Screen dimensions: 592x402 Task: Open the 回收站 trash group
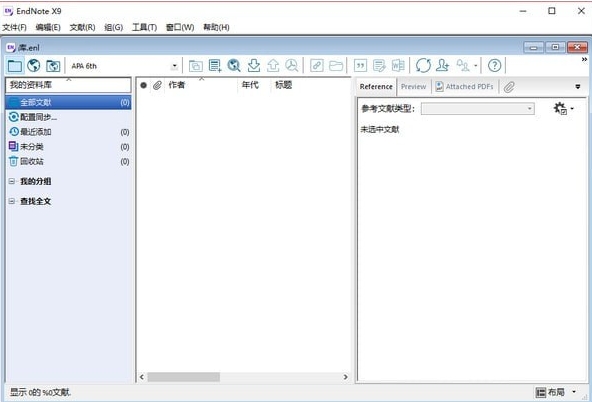point(68,161)
